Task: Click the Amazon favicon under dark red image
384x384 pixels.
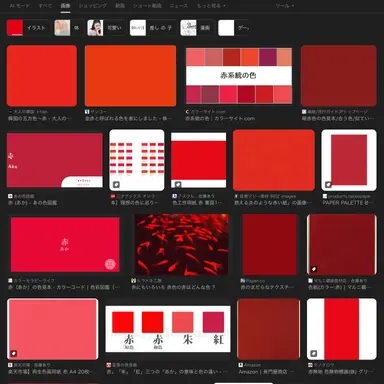Action: [241, 365]
